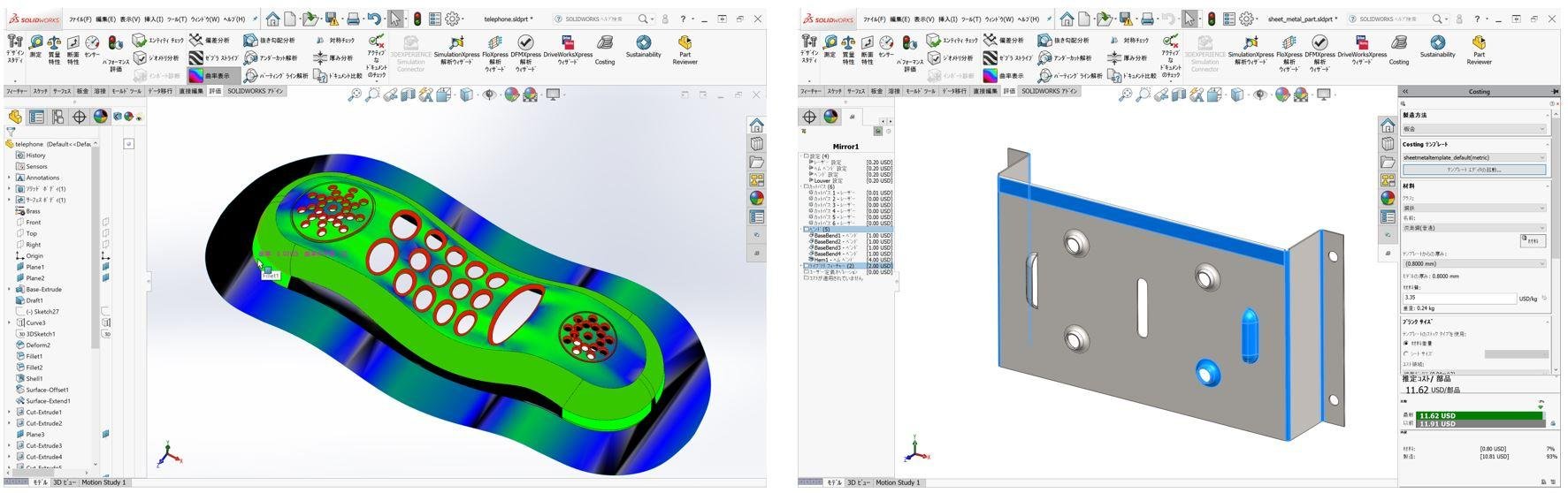1568x493 pixels.
Task: Click the Print icon in the telephone window
Action: click(353, 19)
